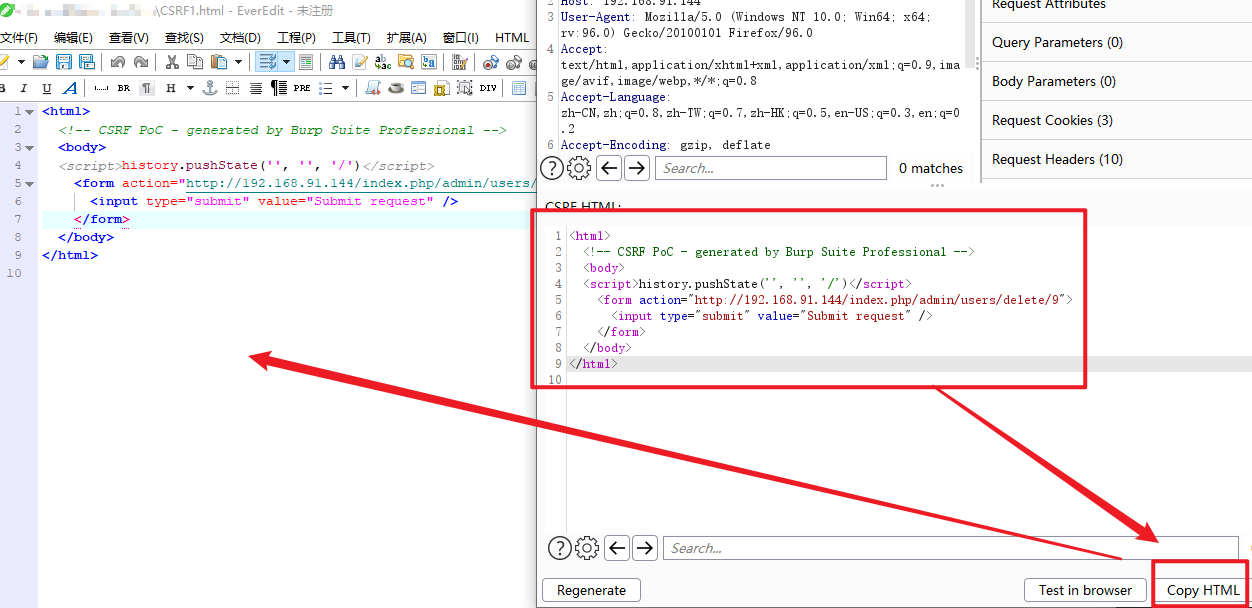The image size is (1252, 608).
Task: Collapse the html tag fold on line 1
Action: coord(30,112)
